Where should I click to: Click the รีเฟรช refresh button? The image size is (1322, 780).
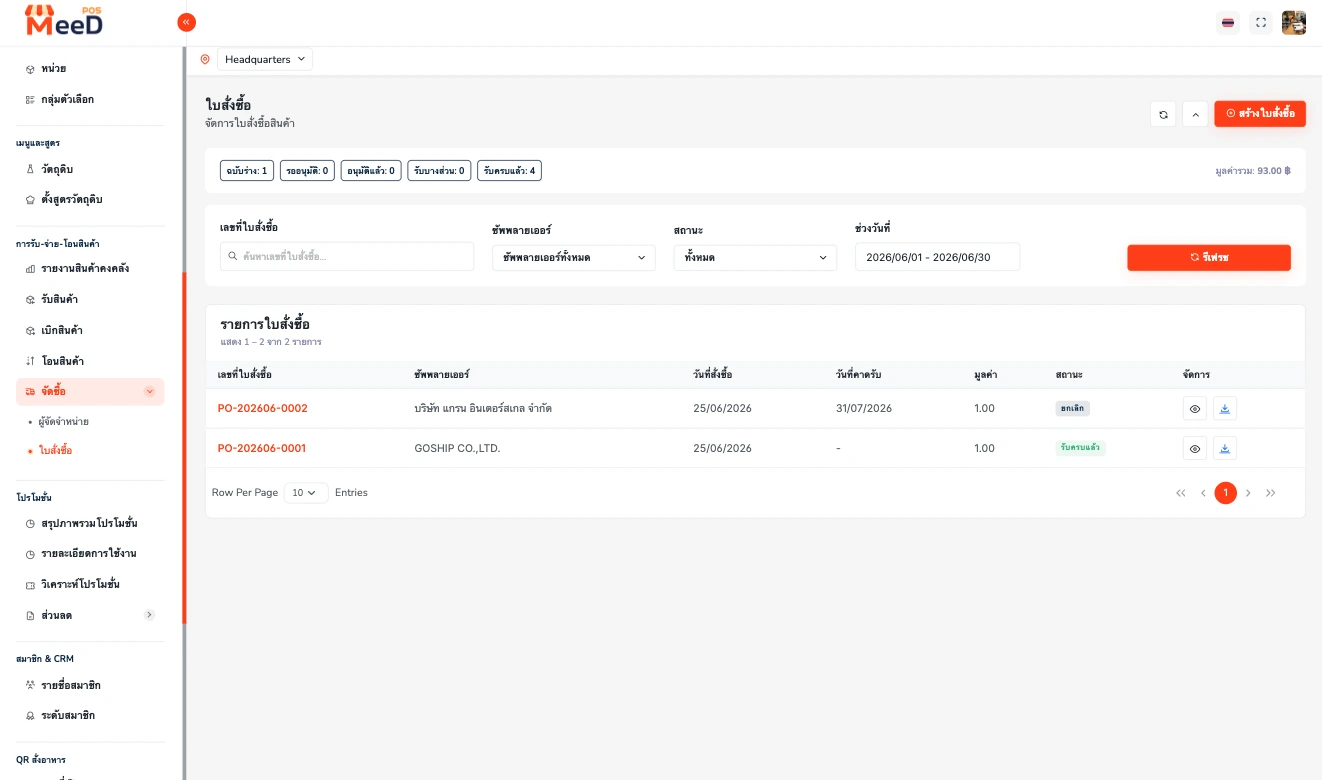(1209, 257)
